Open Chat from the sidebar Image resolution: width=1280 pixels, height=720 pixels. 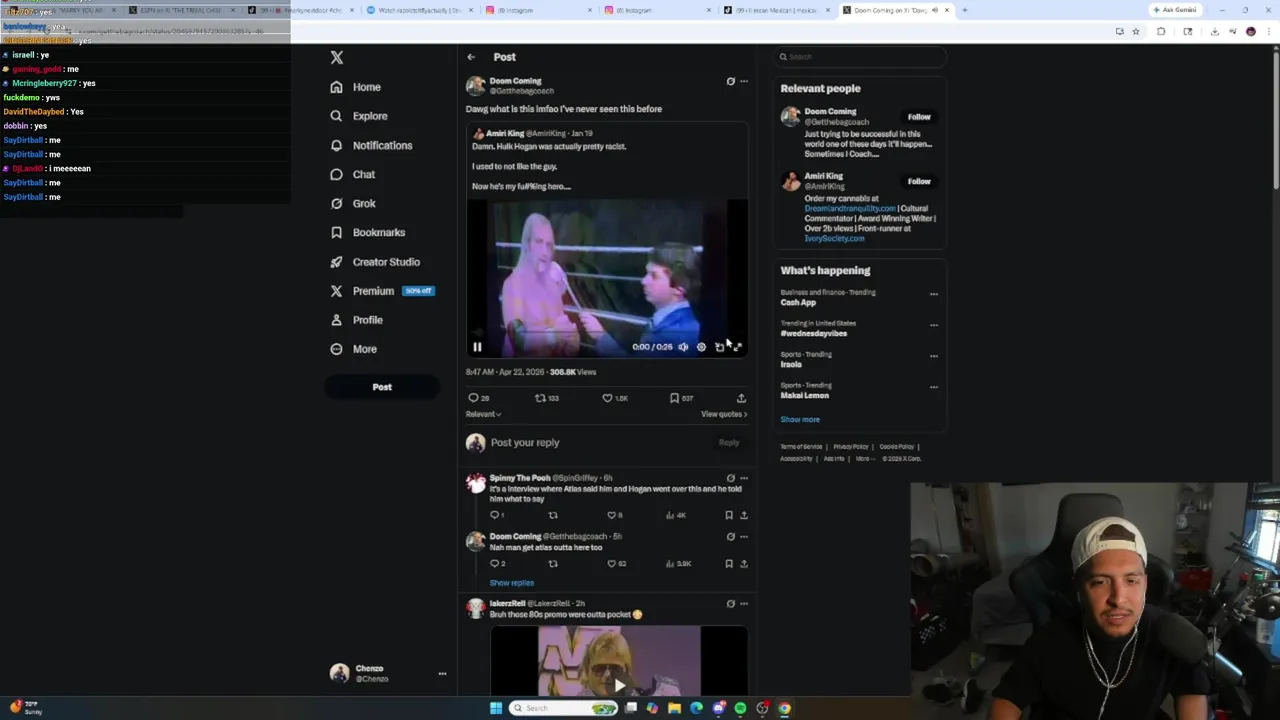[353, 174]
